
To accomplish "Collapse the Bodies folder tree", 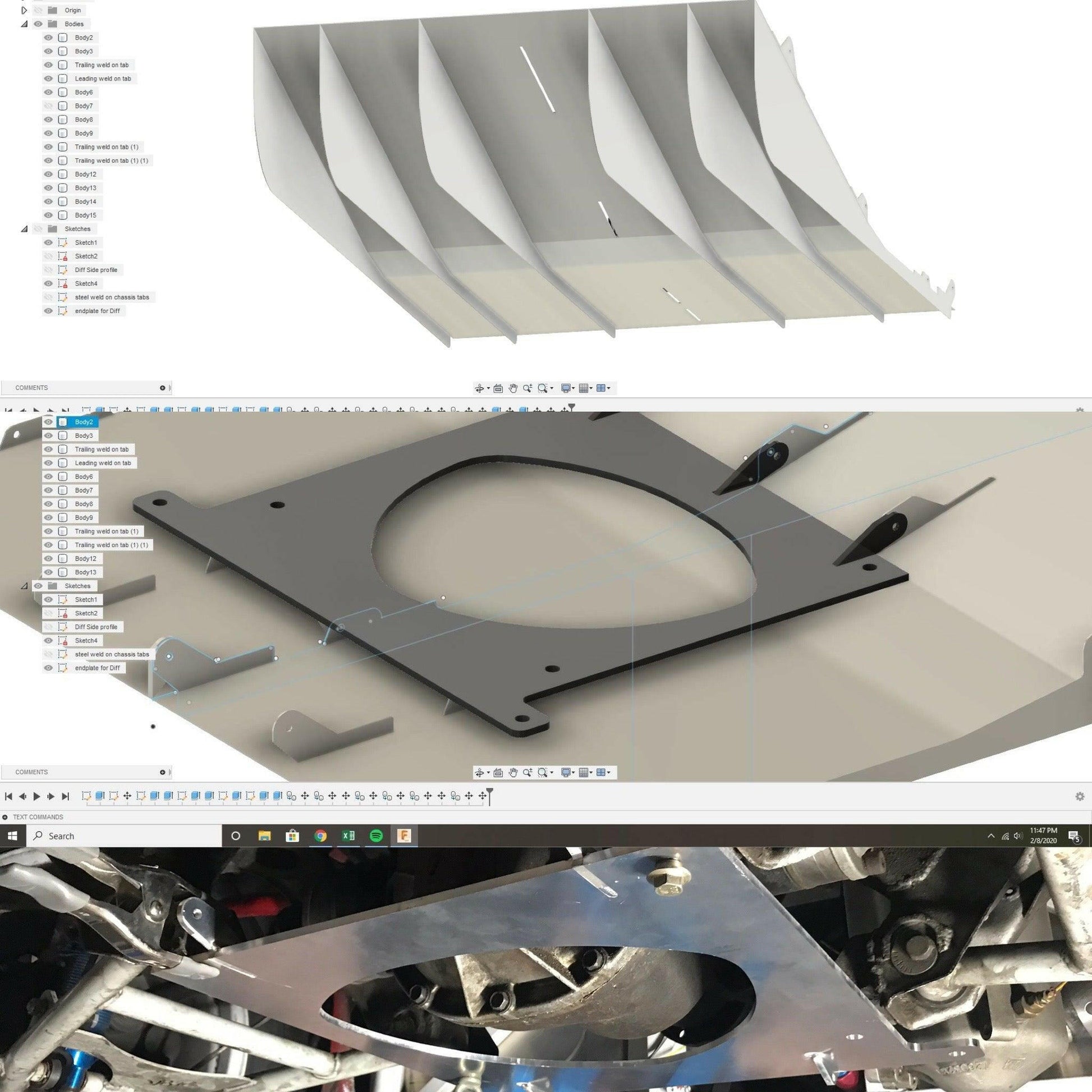I will tap(24, 24).
